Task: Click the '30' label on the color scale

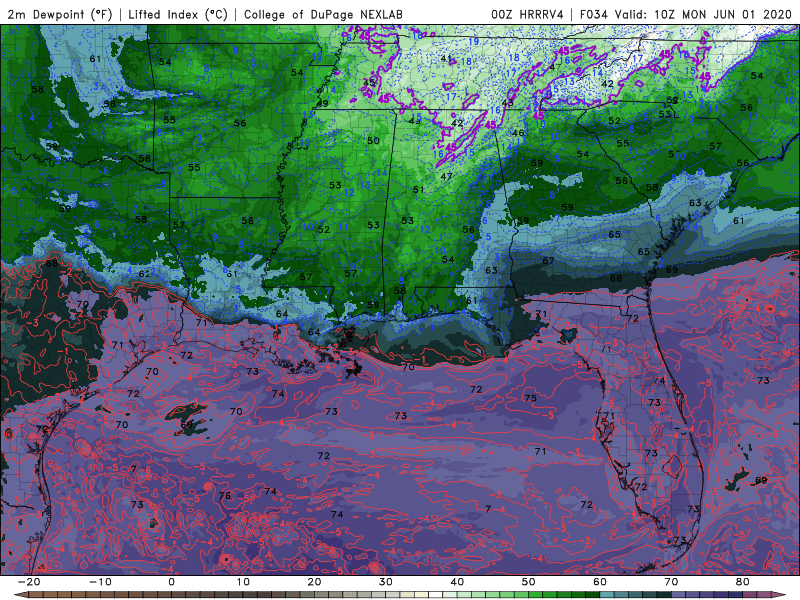Action: (x=386, y=582)
